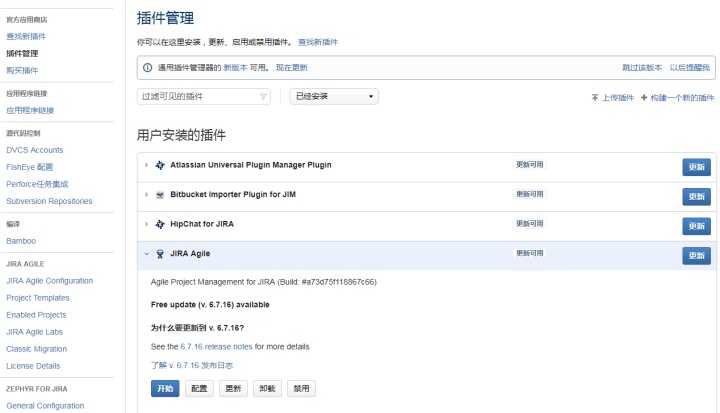The width and height of the screenshot is (720, 413).
Task: Click the blue 开始 button
Action: tap(165, 389)
